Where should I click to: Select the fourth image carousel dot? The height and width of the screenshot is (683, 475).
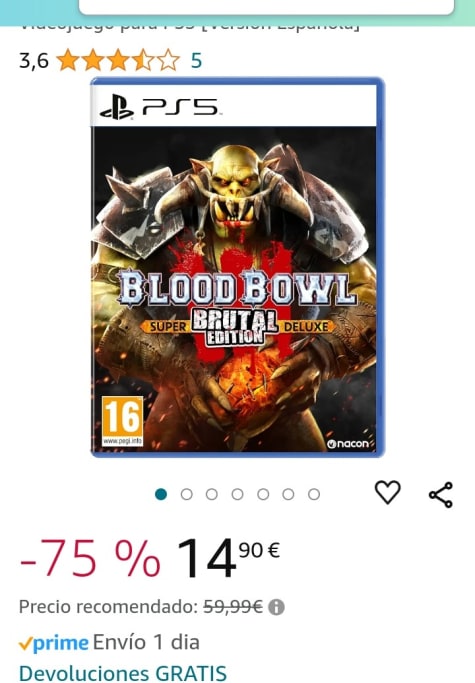[x=238, y=494]
